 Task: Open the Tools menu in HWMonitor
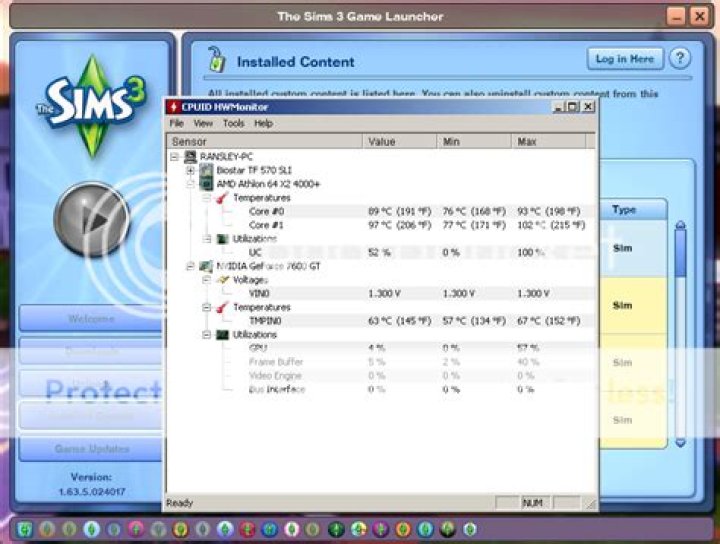pos(233,123)
